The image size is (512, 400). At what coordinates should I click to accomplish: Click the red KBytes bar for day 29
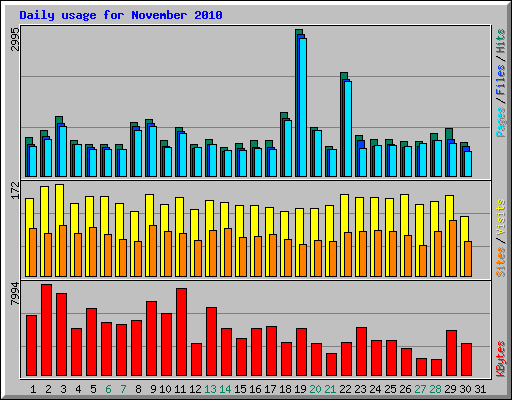(451, 353)
